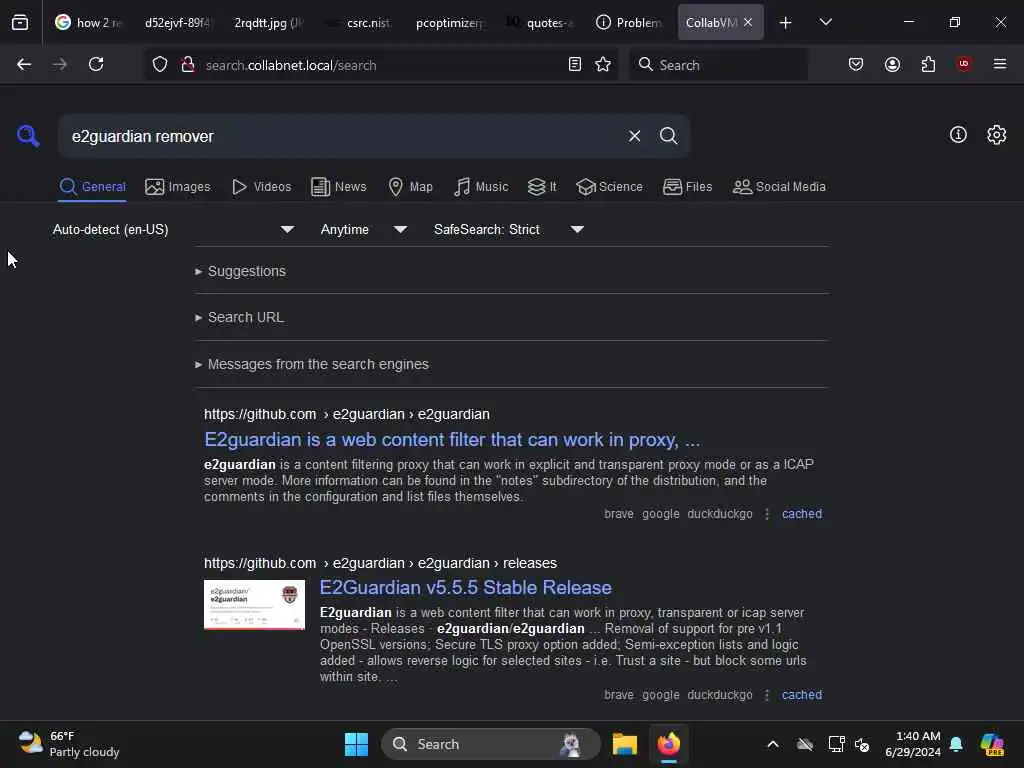
Task: Select the Images search category
Action: pos(178,187)
